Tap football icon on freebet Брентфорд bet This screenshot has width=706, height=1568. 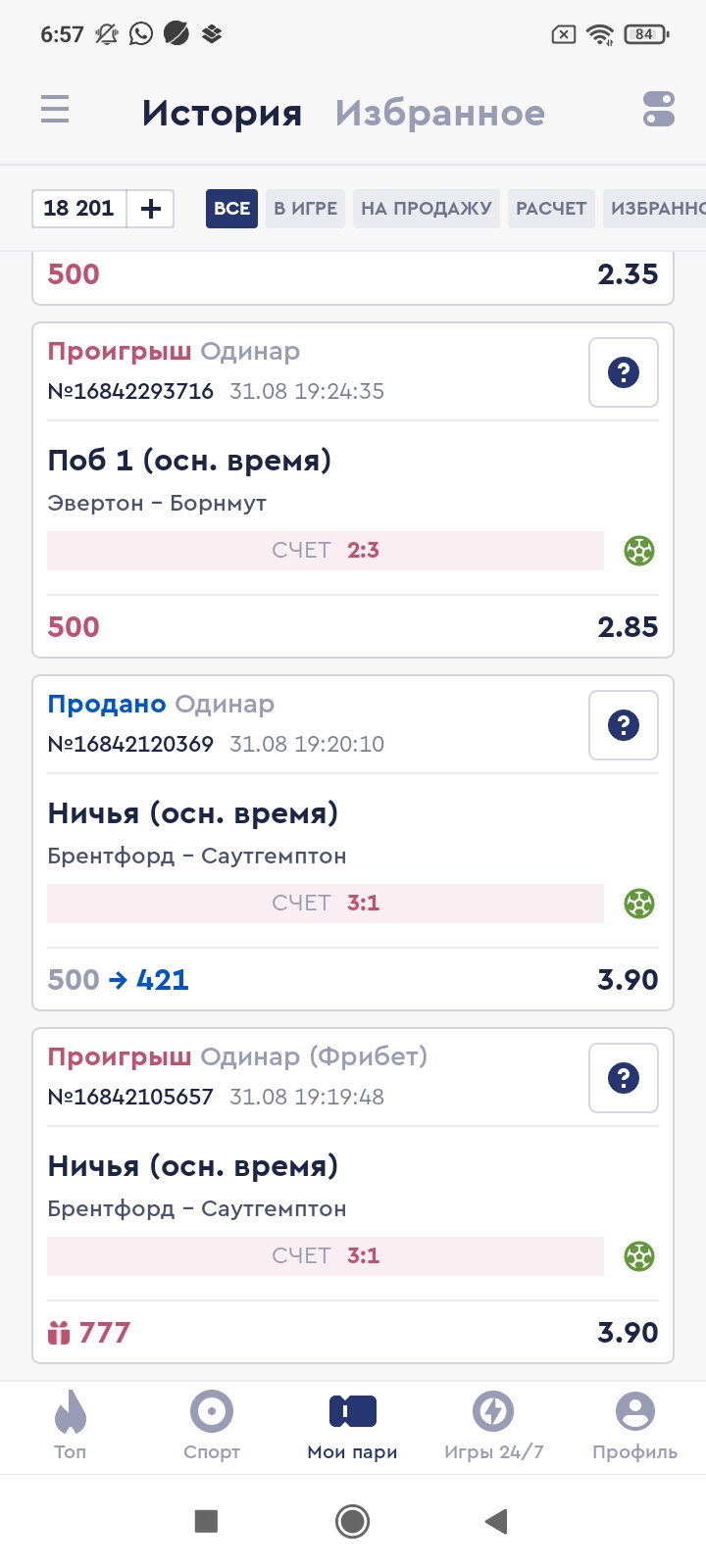[x=639, y=1256]
